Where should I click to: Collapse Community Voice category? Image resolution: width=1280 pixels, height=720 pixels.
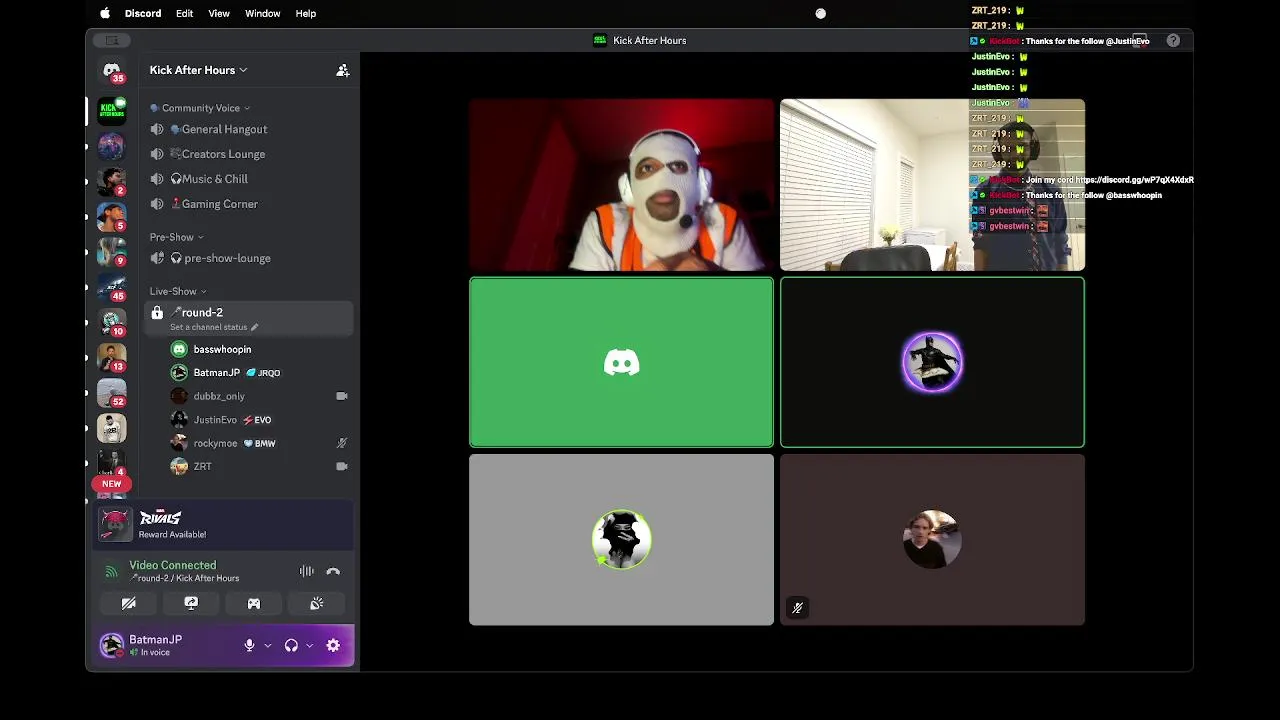point(200,108)
